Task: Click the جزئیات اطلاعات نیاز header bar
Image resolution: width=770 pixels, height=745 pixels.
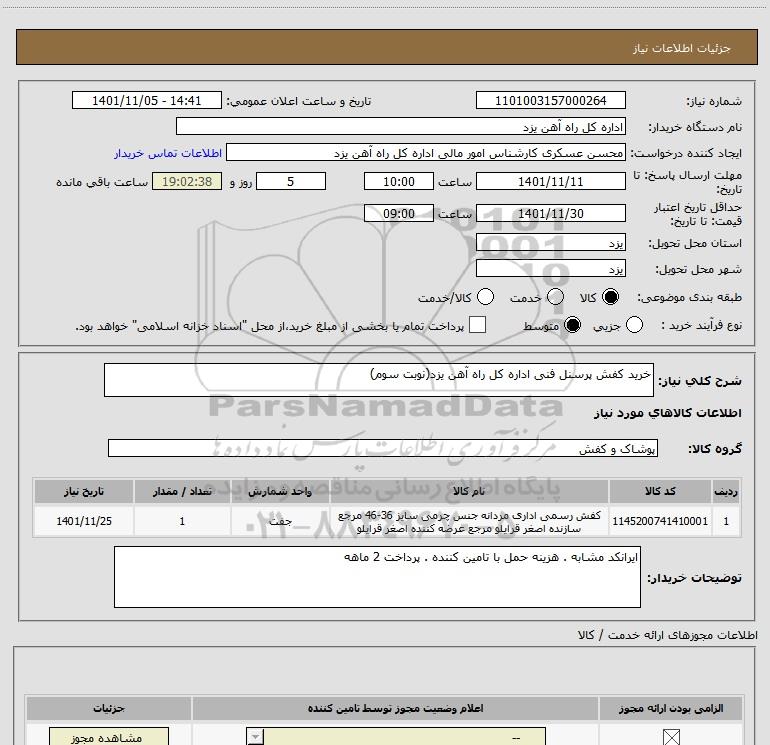Action: click(x=387, y=47)
